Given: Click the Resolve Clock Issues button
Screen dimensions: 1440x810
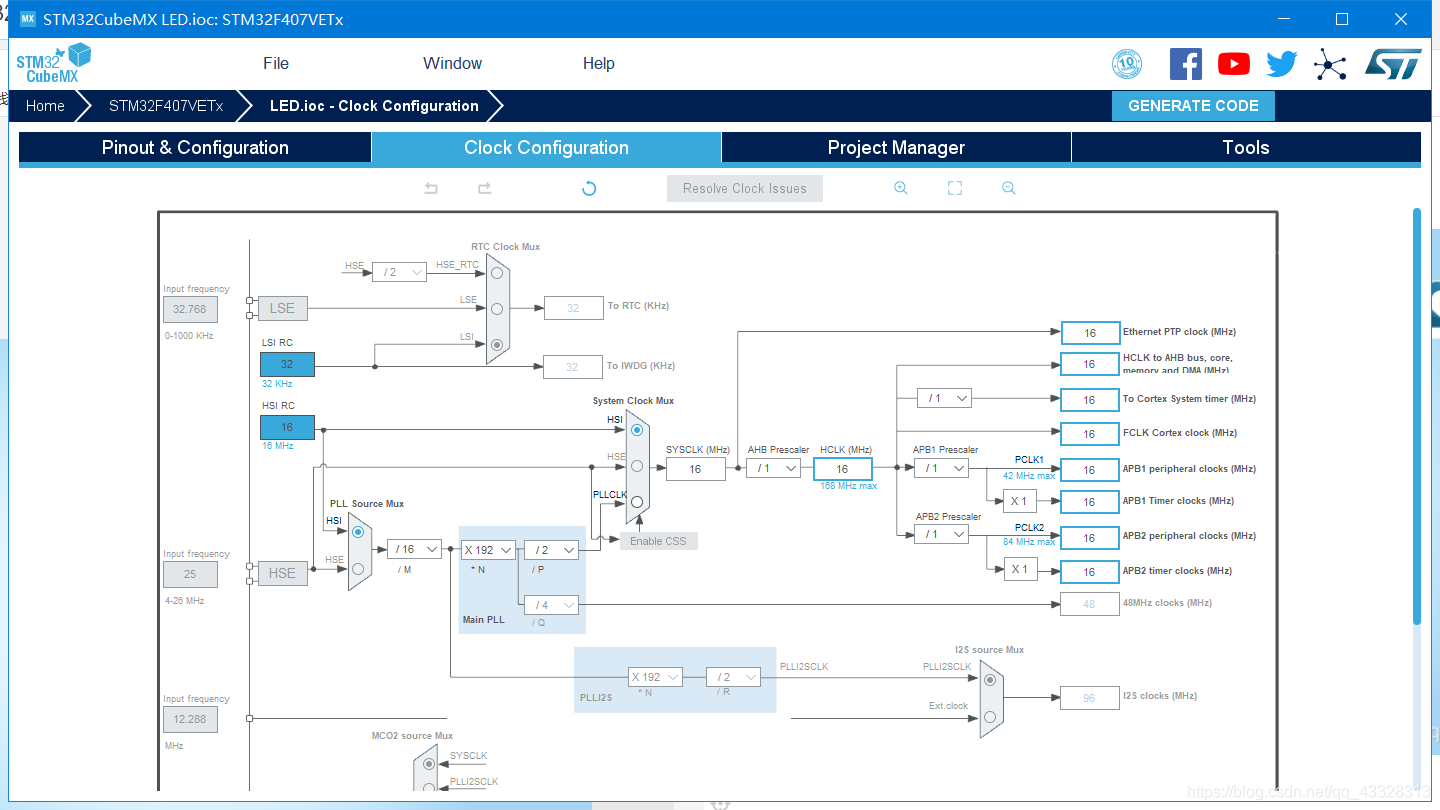Looking at the screenshot, I should [745, 188].
